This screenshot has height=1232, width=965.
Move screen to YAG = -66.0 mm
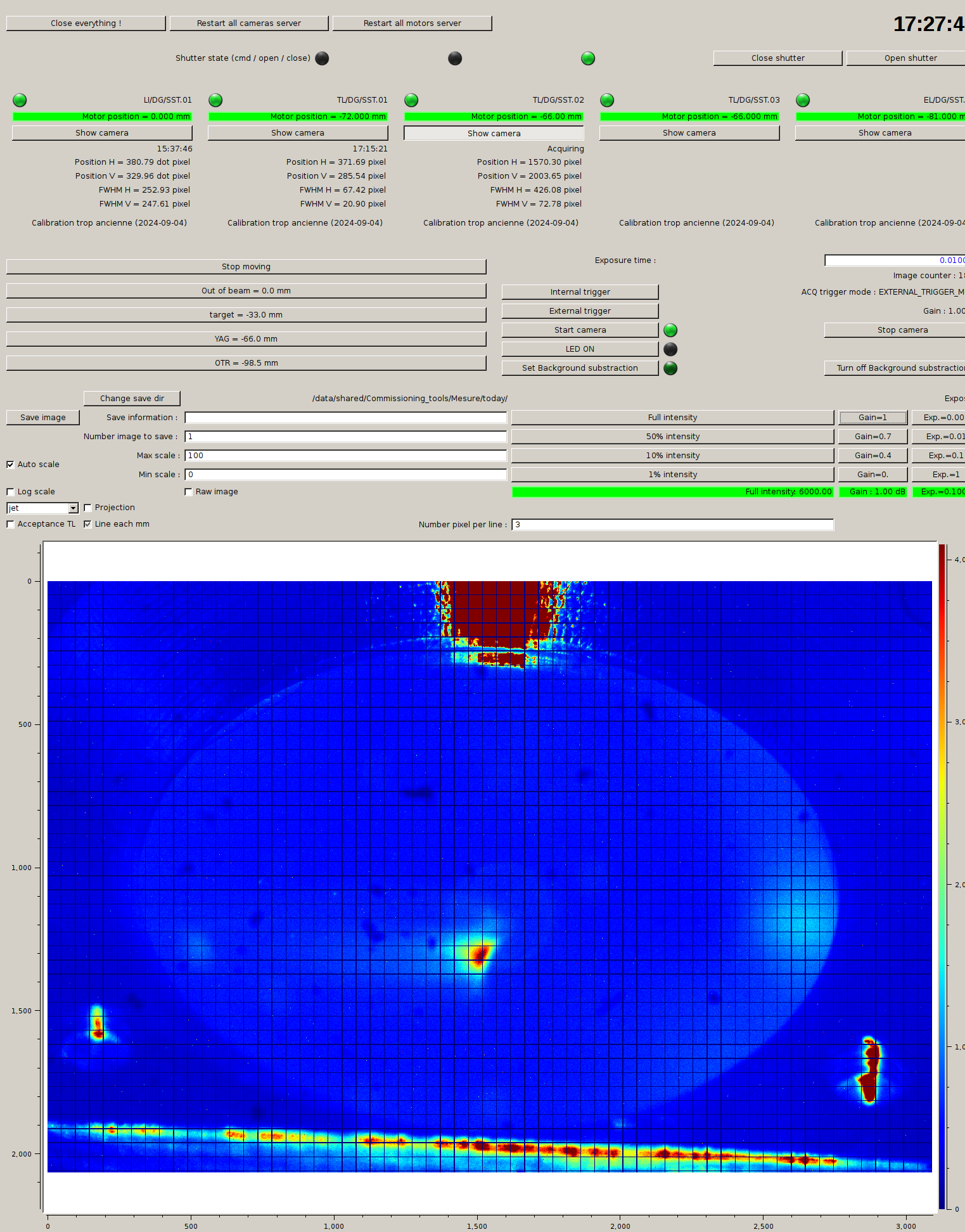tap(246, 339)
